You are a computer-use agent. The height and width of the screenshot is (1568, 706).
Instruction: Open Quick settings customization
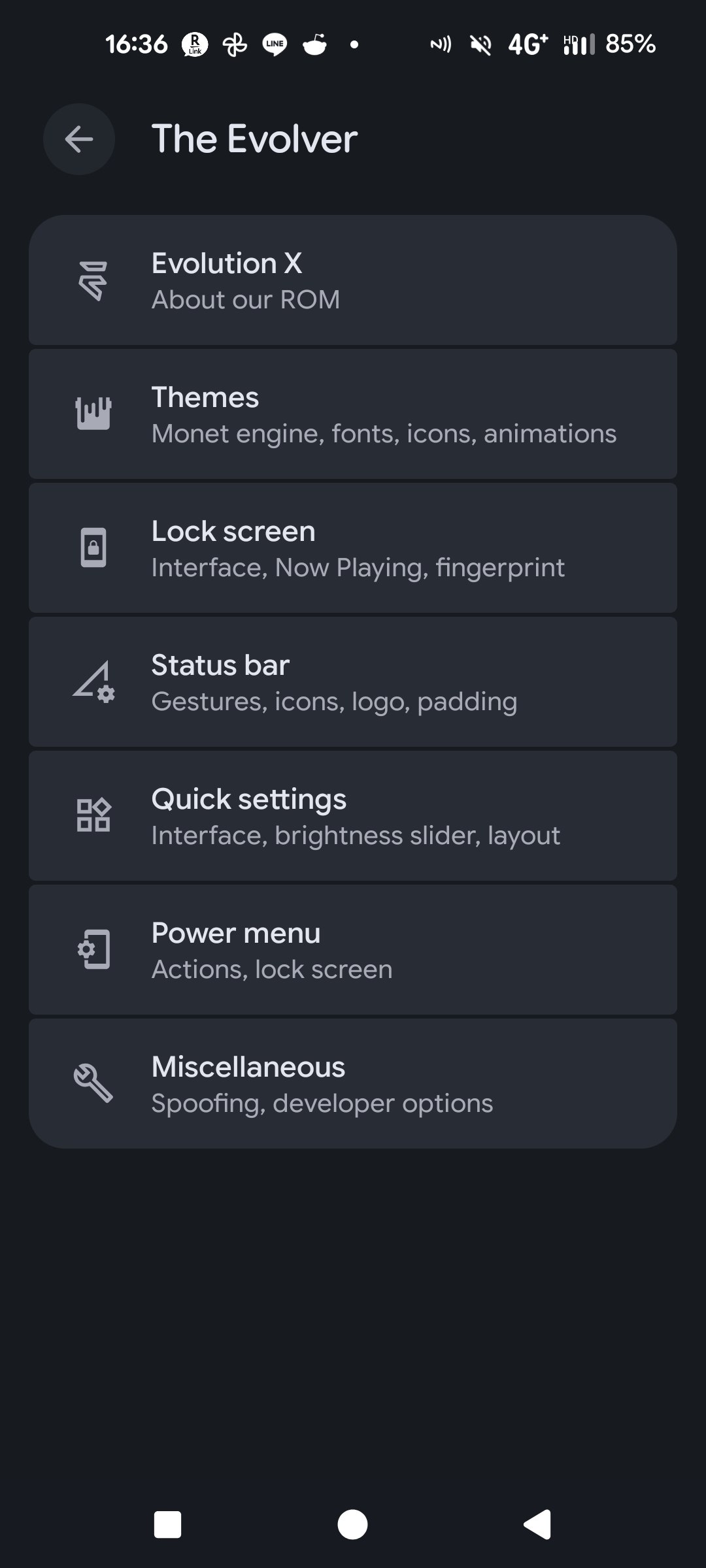[353, 816]
